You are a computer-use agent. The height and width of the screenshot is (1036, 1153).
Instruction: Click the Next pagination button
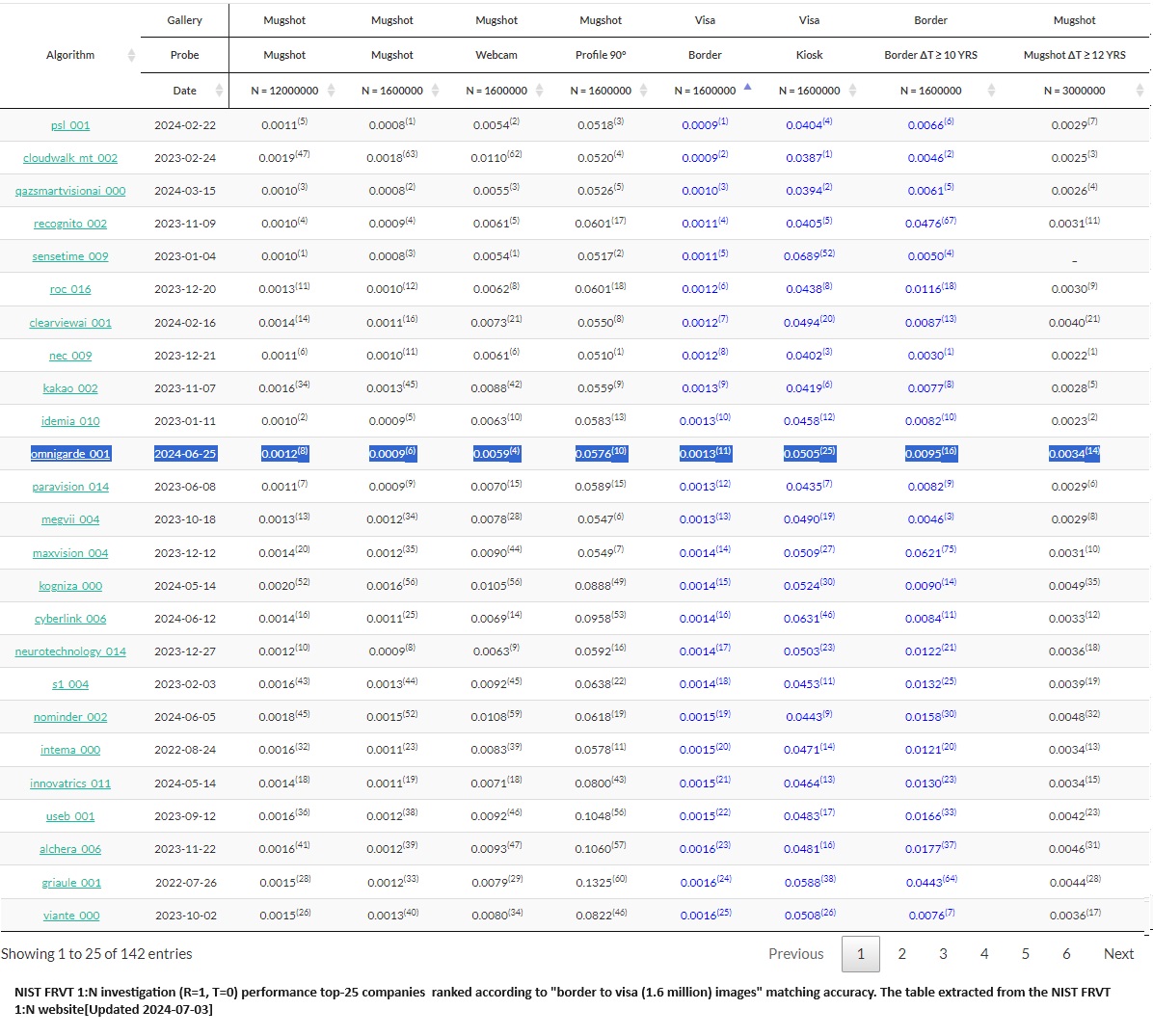[1118, 954]
